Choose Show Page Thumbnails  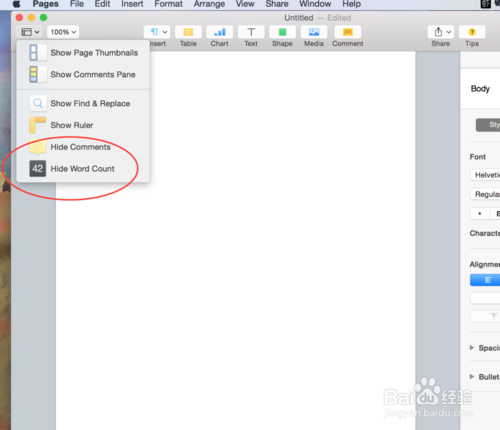pos(83,53)
